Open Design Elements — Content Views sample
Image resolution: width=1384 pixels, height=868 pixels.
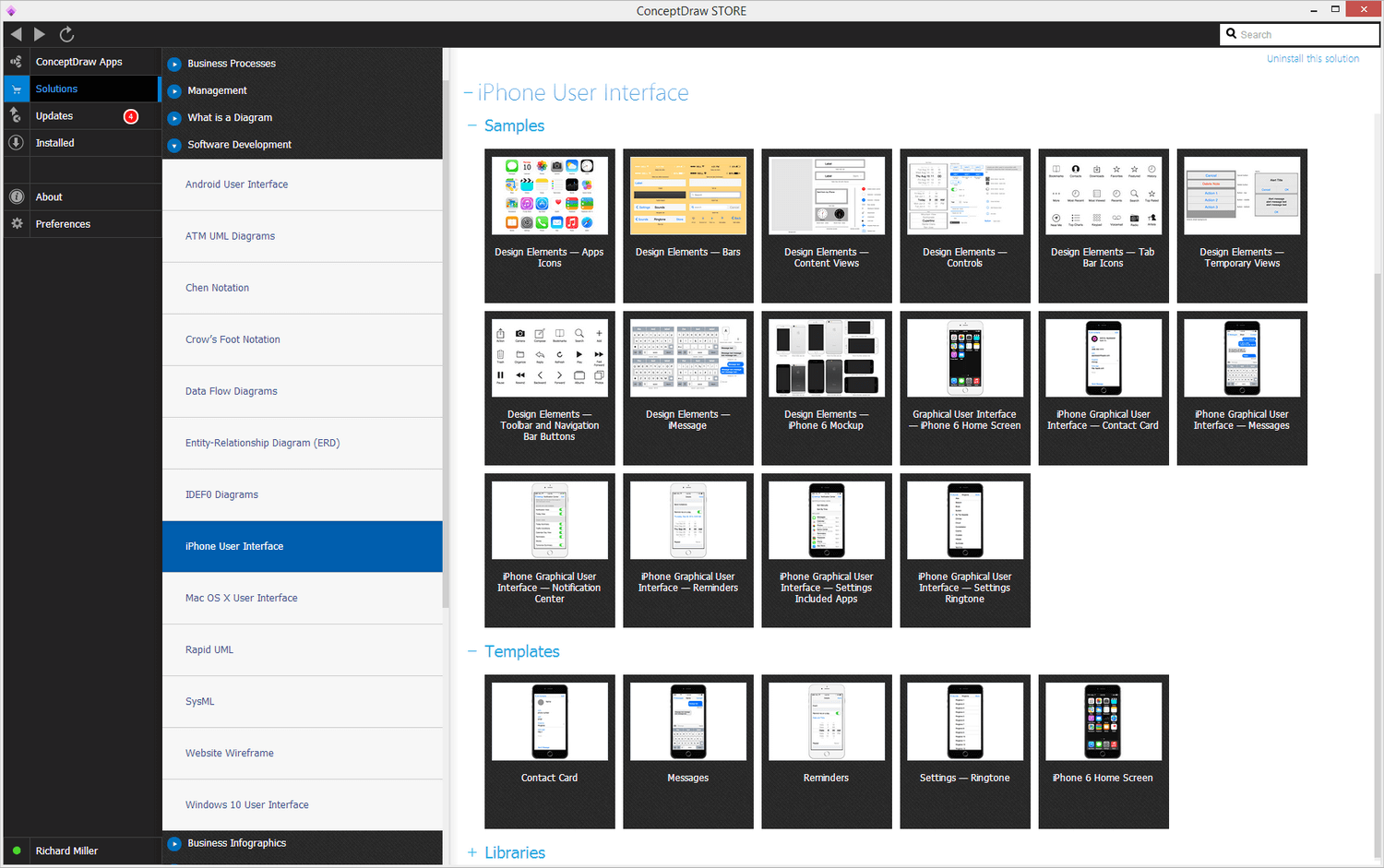tap(826, 225)
